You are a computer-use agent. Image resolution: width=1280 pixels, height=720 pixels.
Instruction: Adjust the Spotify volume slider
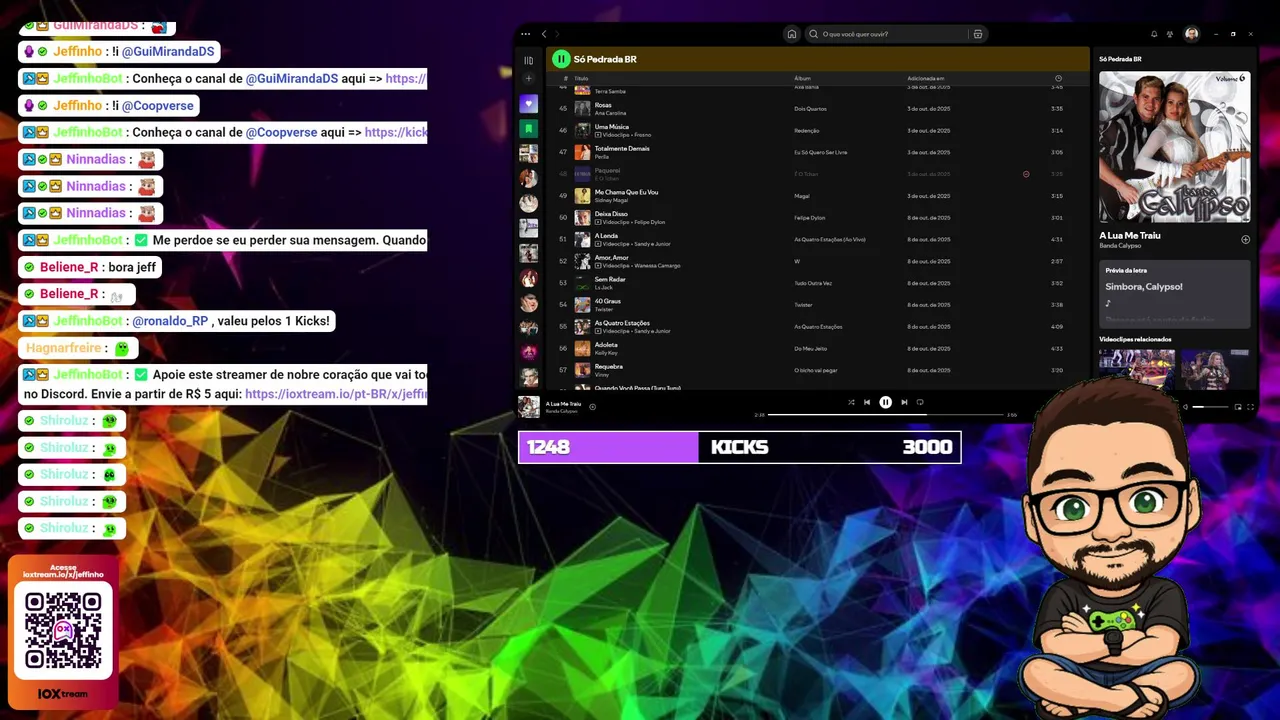[x=1211, y=407]
